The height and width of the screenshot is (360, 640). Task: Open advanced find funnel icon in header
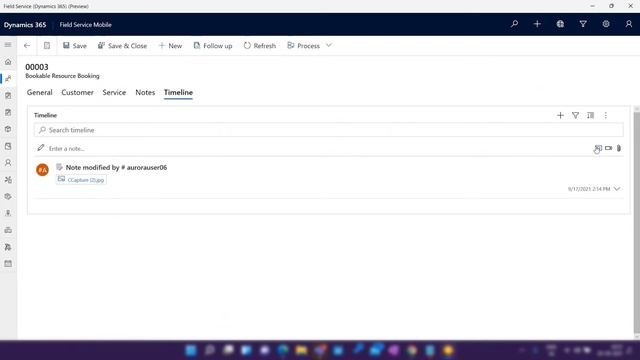point(583,24)
